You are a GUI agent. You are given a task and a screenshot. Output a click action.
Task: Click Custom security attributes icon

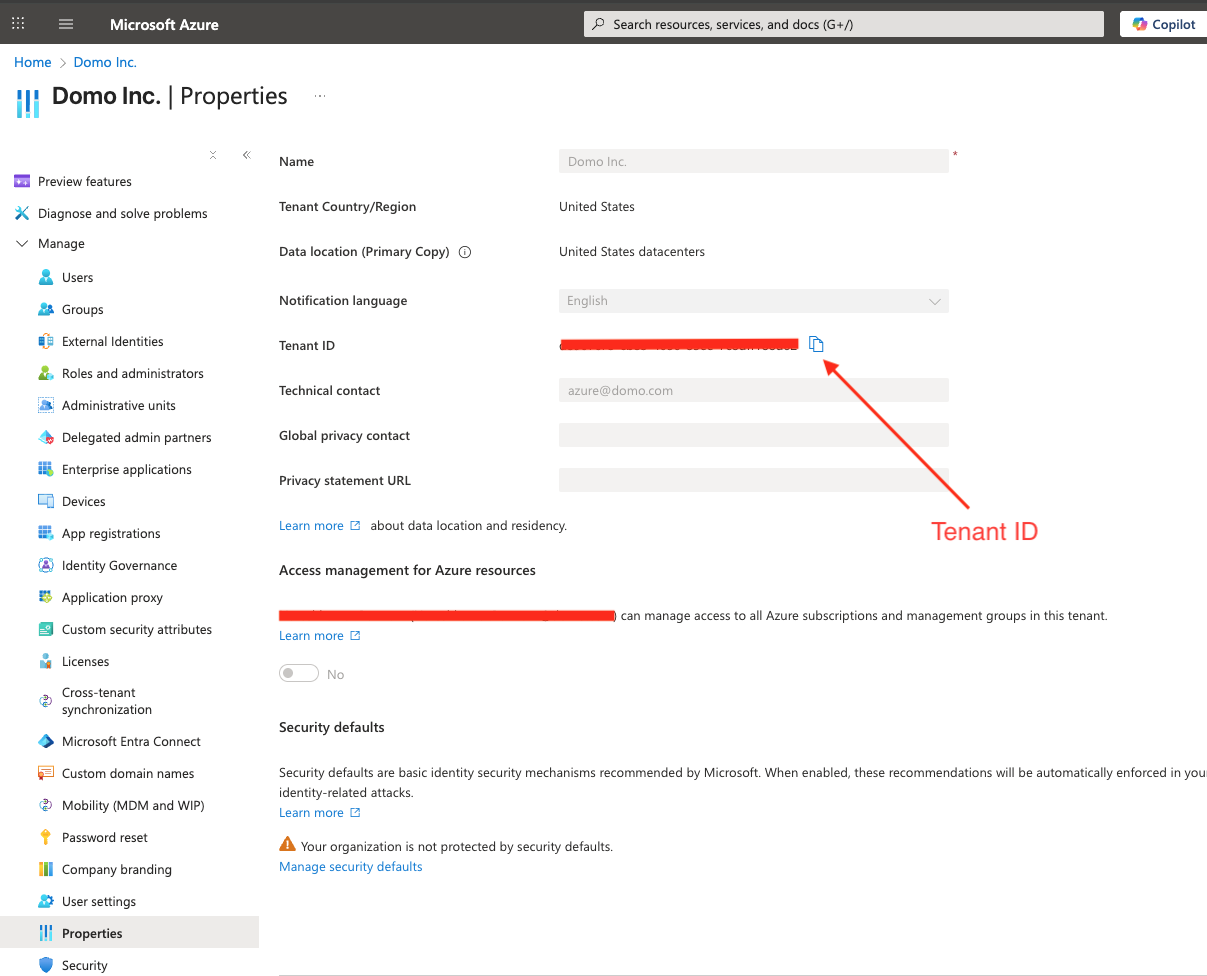click(46, 629)
